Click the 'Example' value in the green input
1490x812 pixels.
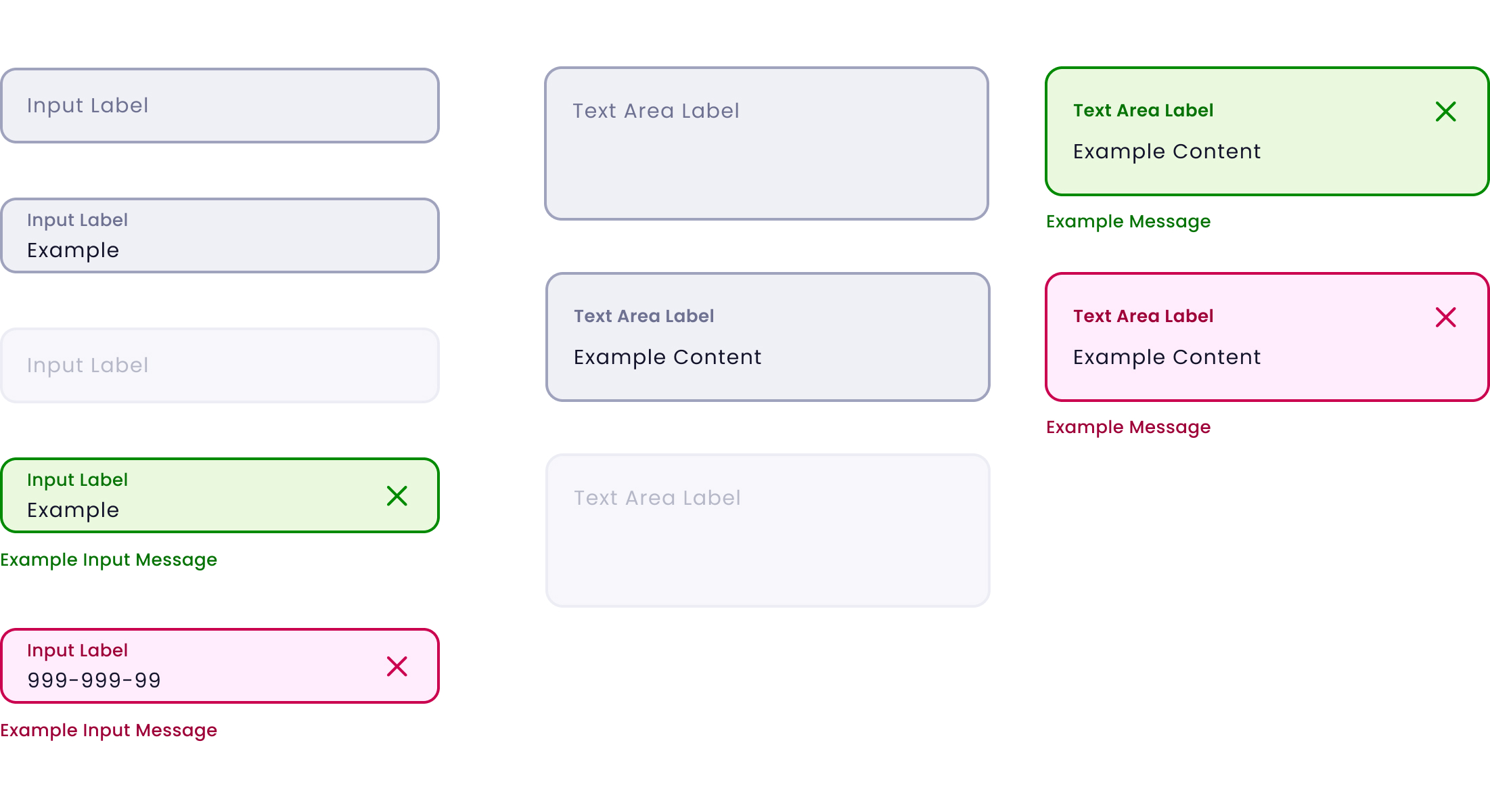click(73, 510)
